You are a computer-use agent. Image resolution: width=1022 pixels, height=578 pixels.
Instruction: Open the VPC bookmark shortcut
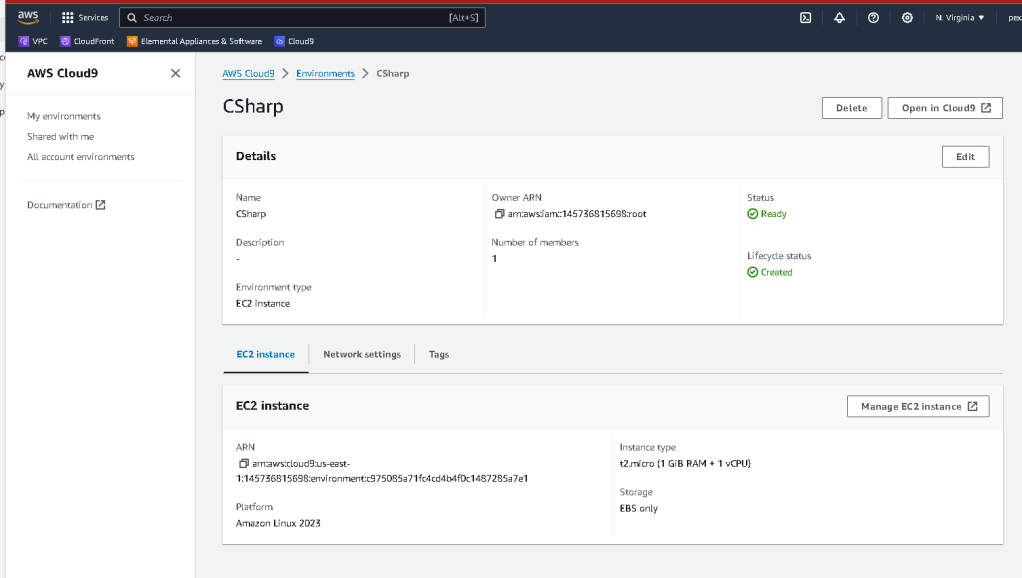coord(33,41)
